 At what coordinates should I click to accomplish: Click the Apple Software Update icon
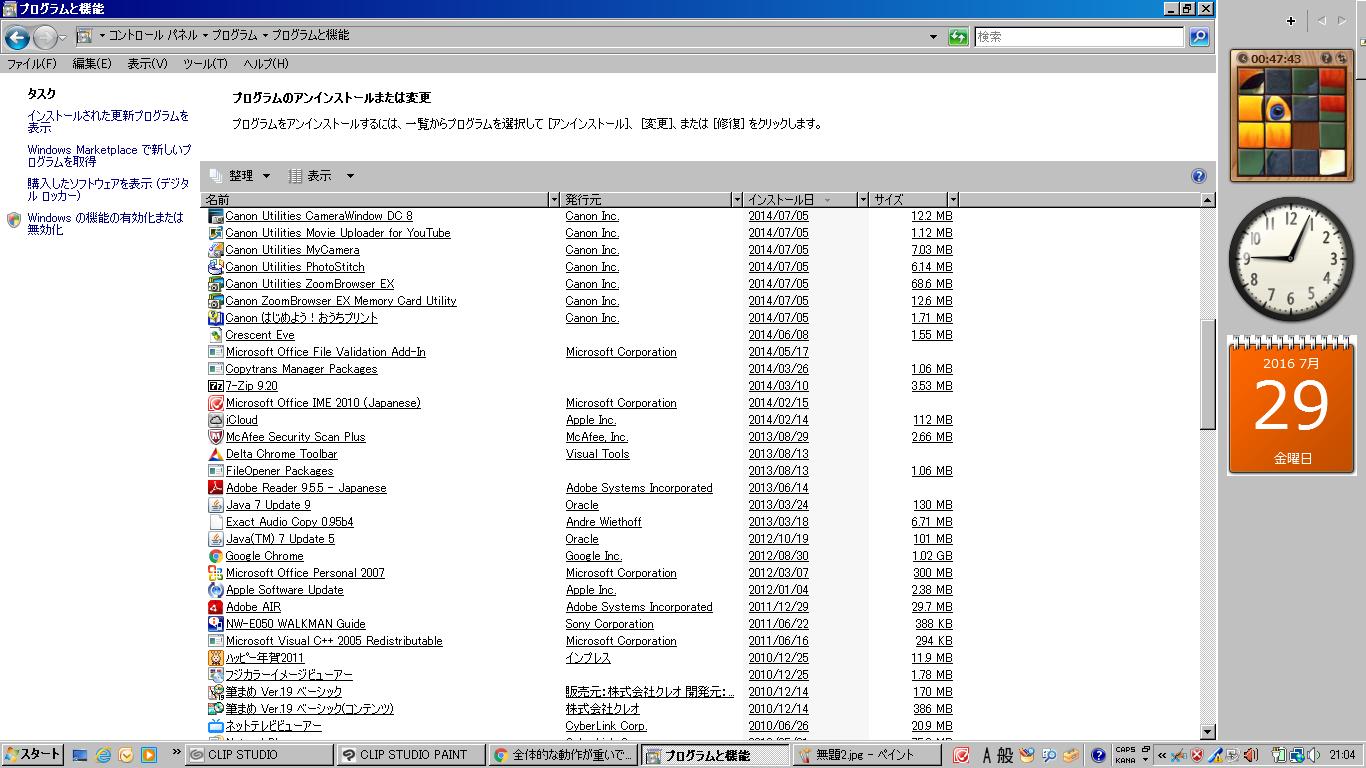(215, 590)
